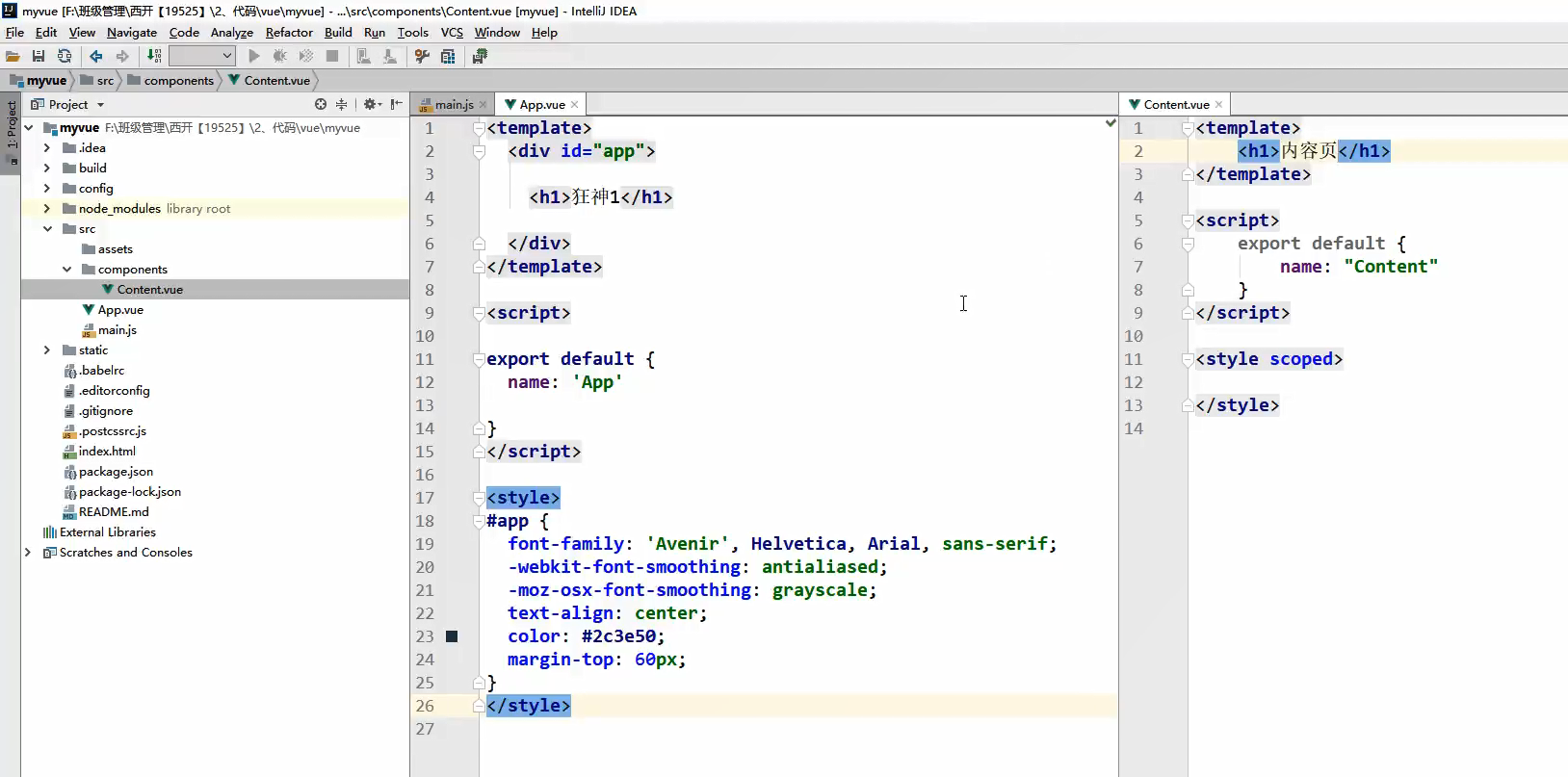
Task: Open the File menu
Action: 14,33
